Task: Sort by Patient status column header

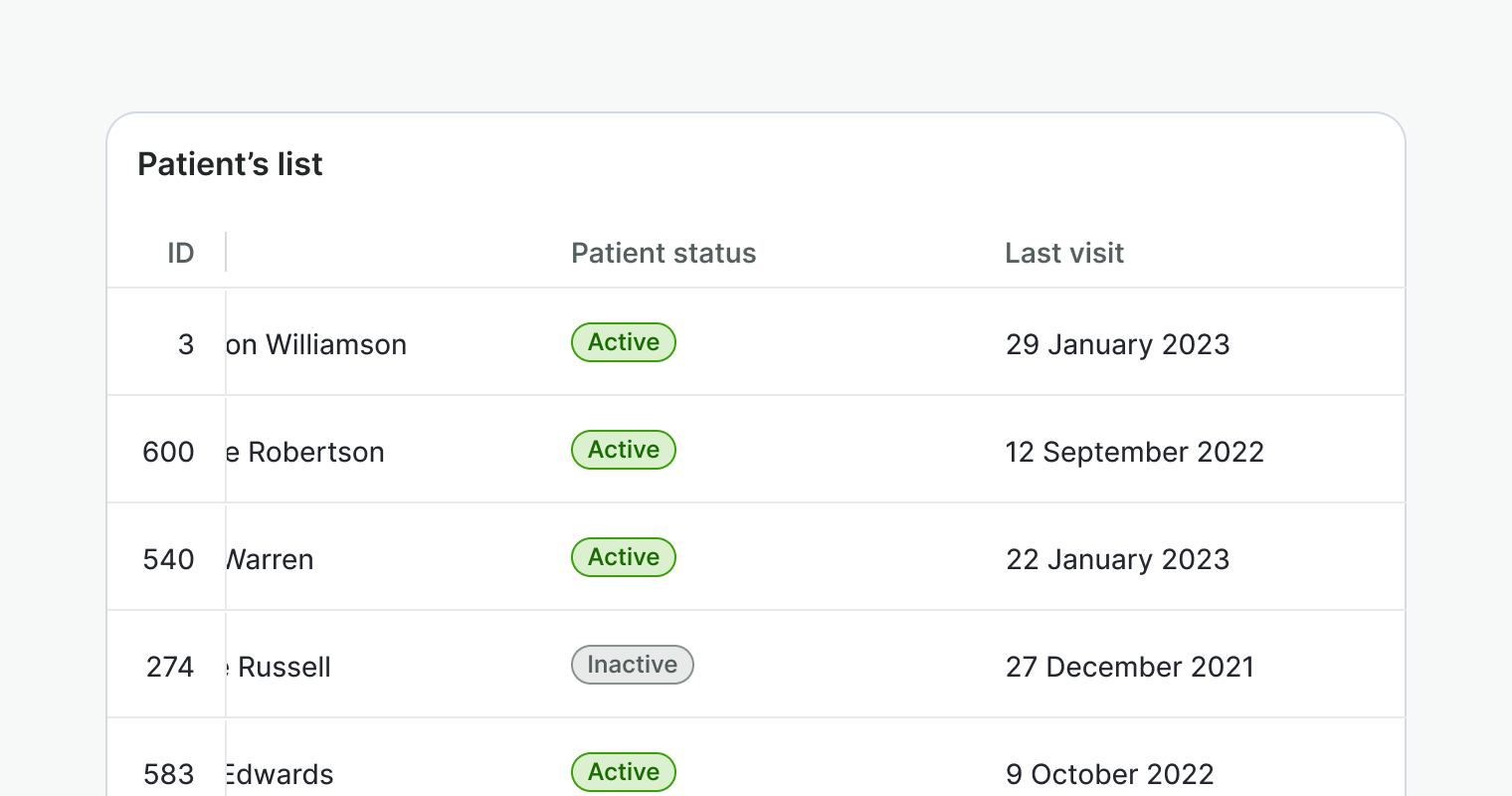Action: click(663, 253)
